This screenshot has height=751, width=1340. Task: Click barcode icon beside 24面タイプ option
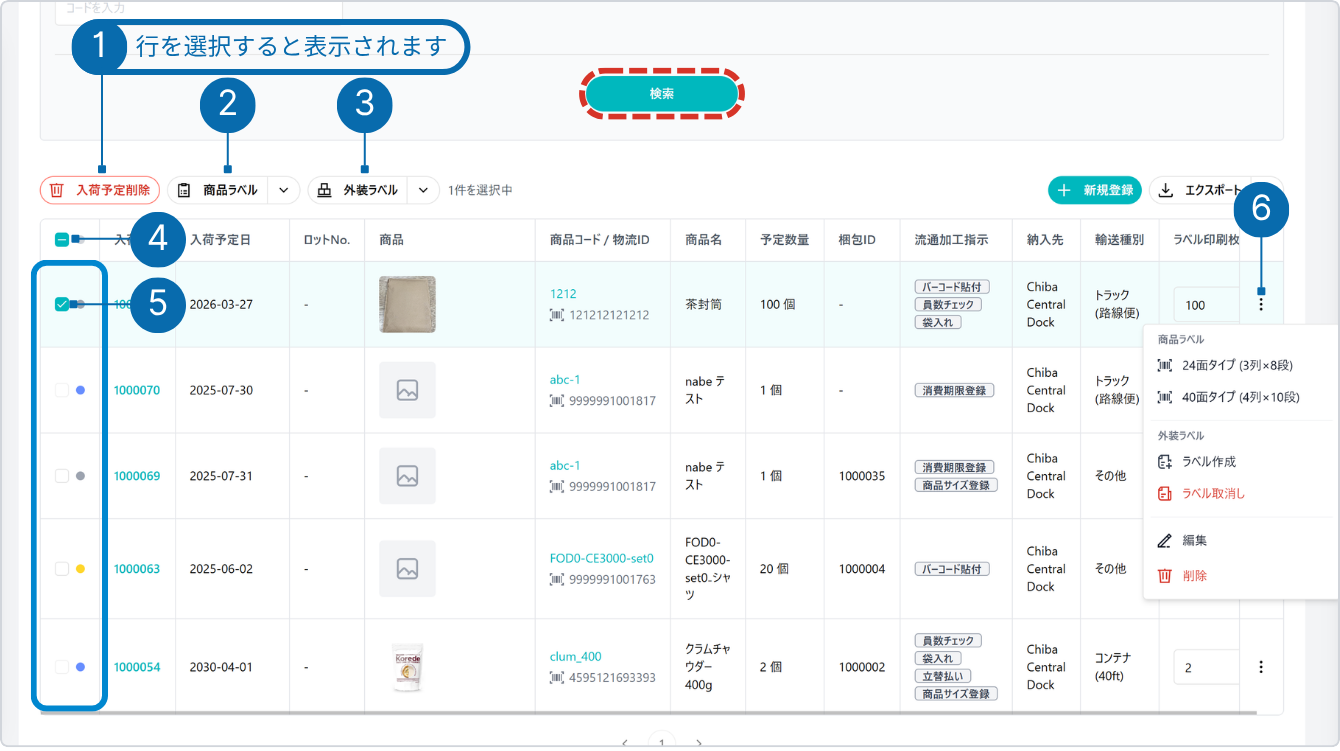tap(1164, 366)
